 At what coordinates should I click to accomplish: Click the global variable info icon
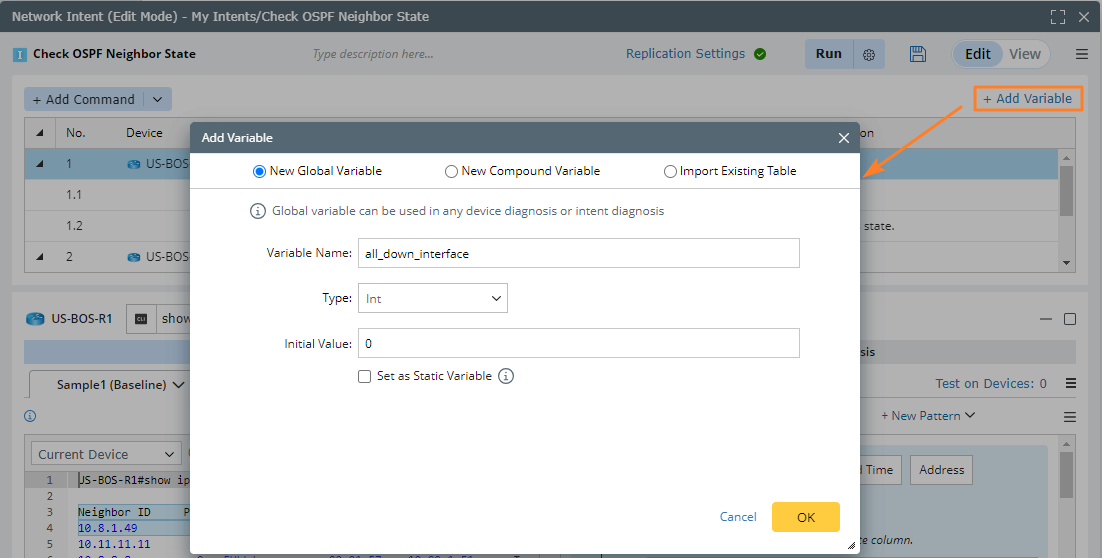click(x=258, y=211)
